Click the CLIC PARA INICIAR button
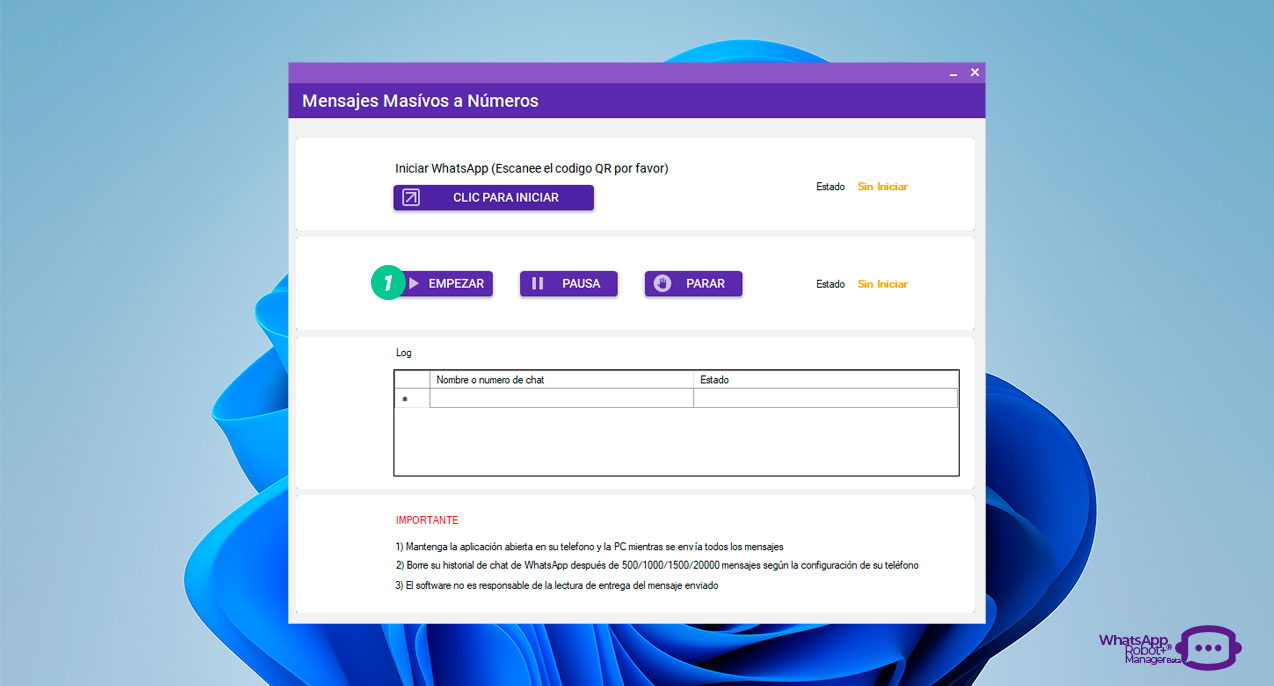Image resolution: width=1274 pixels, height=686 pixels. tap(493, 198)
